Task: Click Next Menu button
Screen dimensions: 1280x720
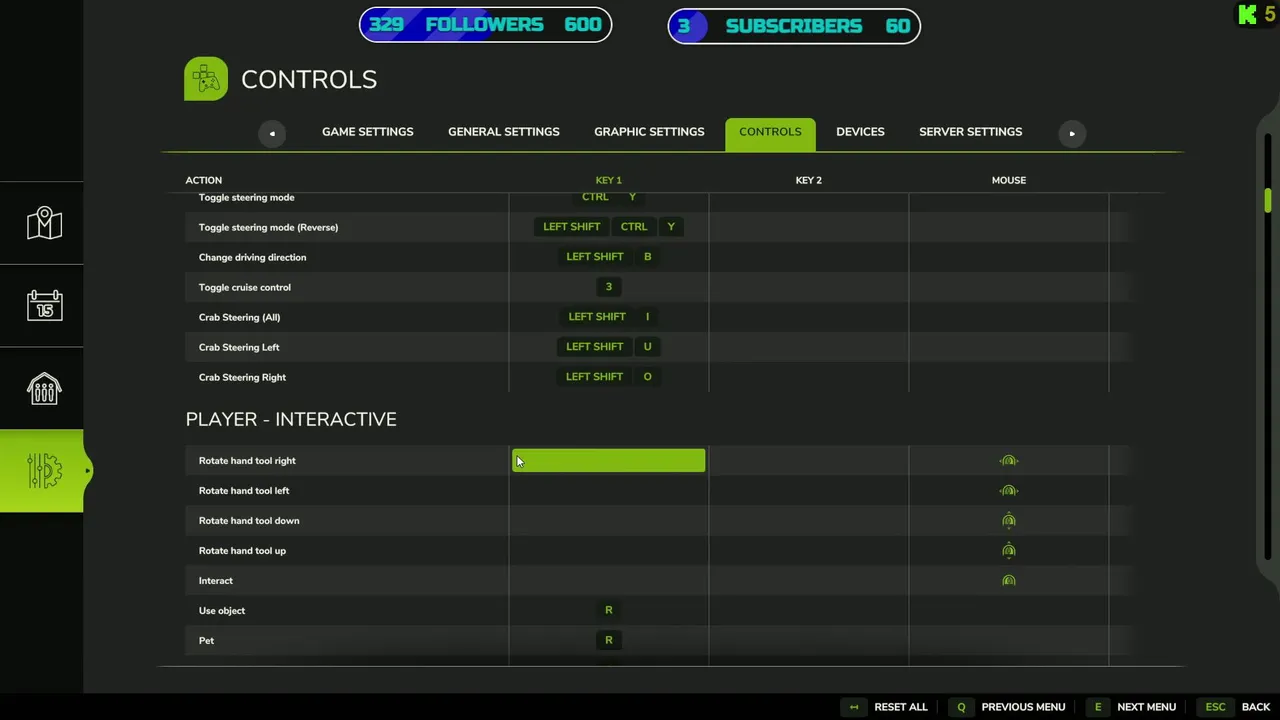Action: click(x=1146, y=707)
